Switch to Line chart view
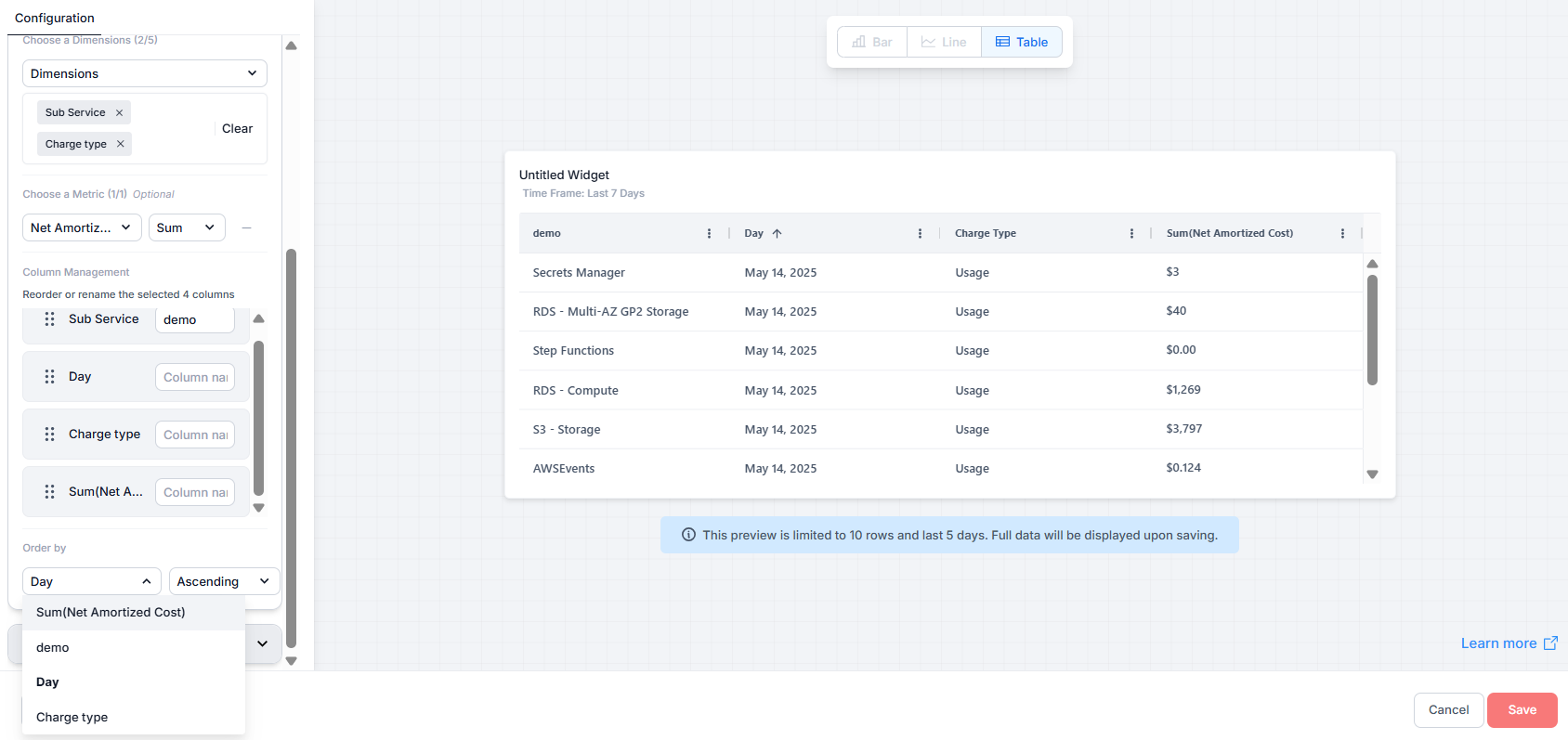The image size is (1568, 740). (944, 42)
